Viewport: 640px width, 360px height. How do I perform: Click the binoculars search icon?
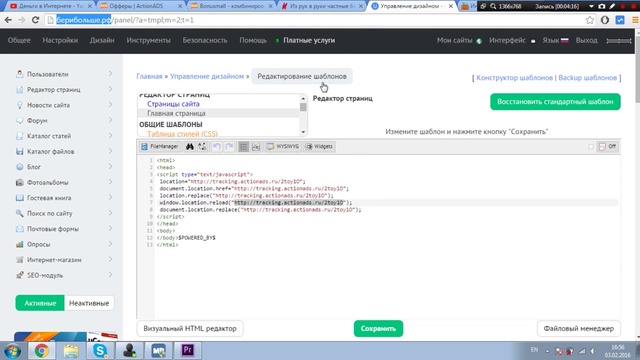pyautogui.click(x=190, y=147)
